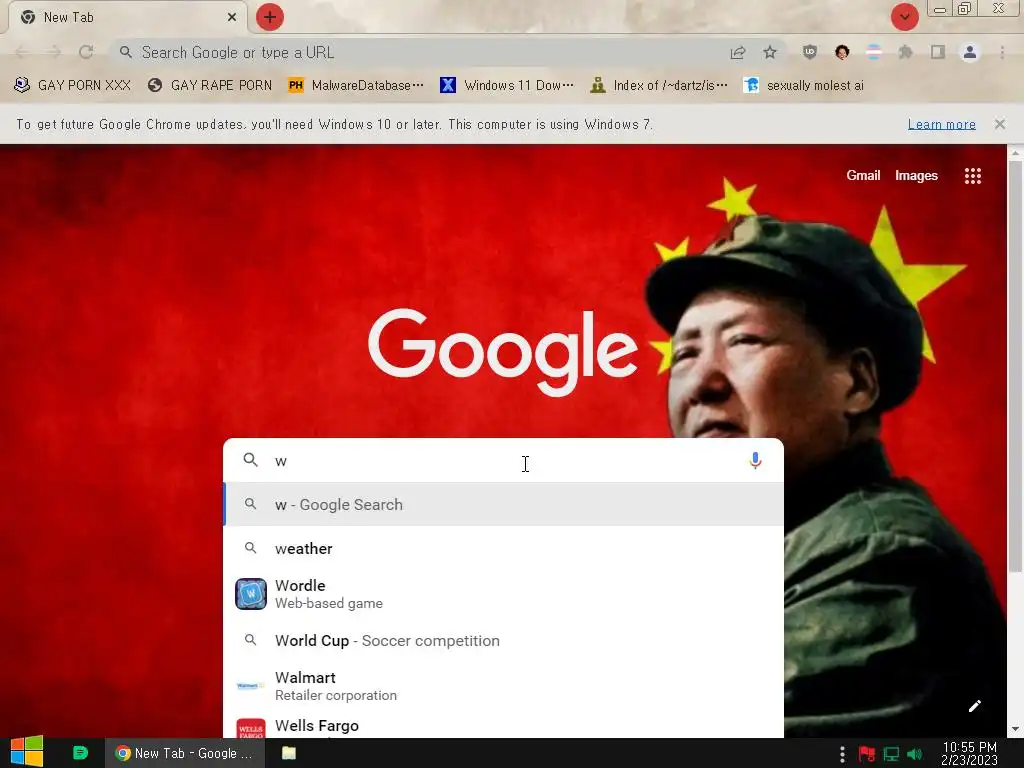Viewport: 1024px width, 768px height.
Task: Bookmark this tab with the star icon
Action: 770,52
